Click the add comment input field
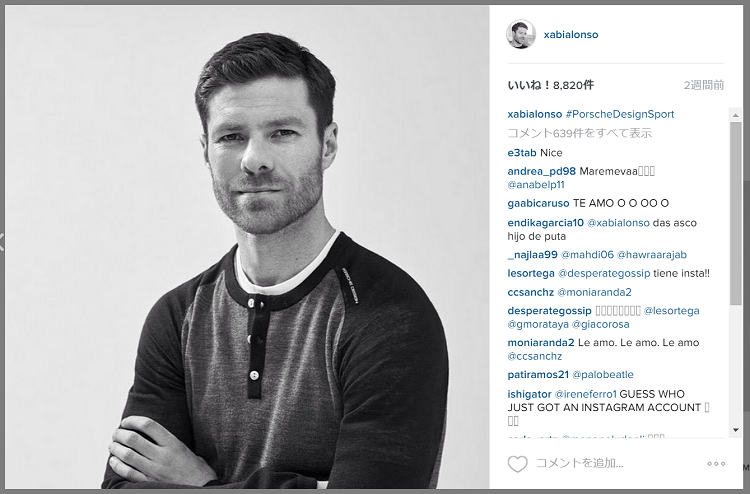Screen dimensions: 750x494 point(617,463)
